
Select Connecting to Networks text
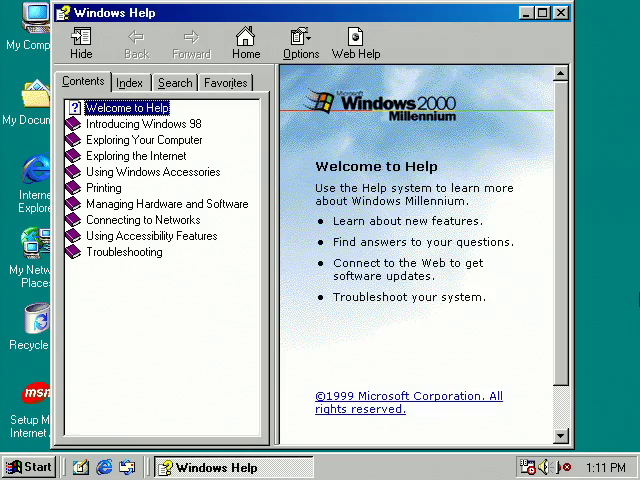pos(143,220)
